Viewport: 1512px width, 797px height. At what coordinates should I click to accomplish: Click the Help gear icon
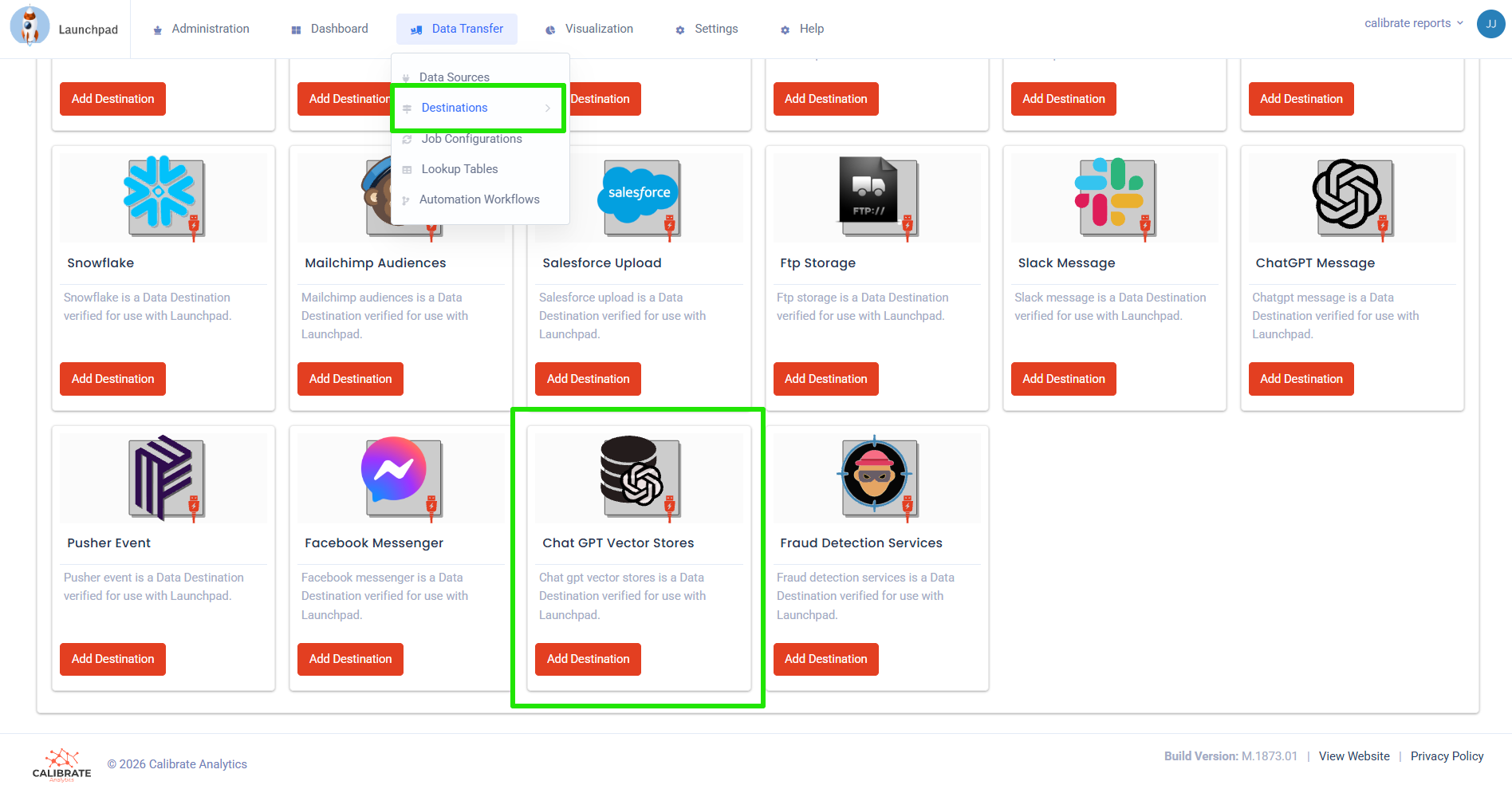tap(786, 30)
